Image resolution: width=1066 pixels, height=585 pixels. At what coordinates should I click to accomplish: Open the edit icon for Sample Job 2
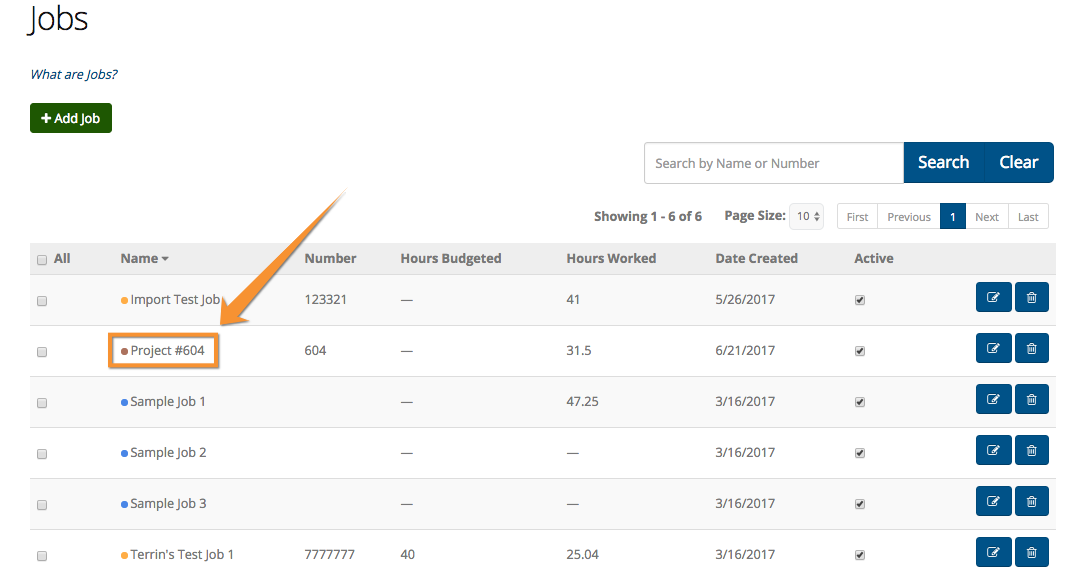pyautogui.click(x=993, y=450)
